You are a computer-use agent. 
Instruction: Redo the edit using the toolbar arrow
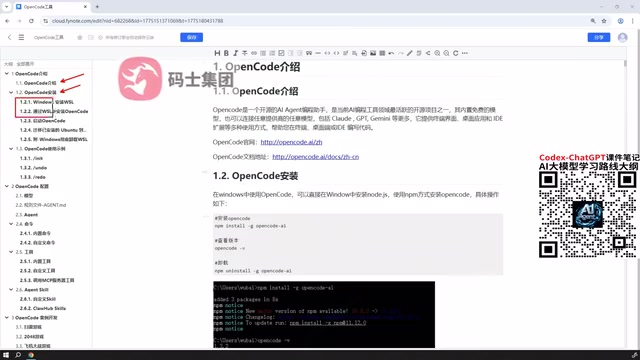[x=400, y=53]
